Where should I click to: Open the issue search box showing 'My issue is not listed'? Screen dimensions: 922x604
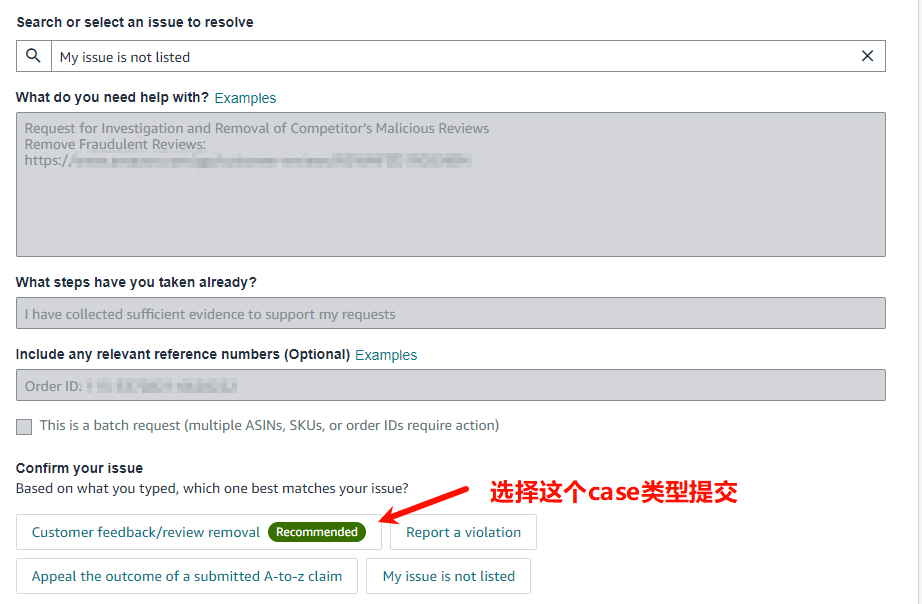(450, 57)
